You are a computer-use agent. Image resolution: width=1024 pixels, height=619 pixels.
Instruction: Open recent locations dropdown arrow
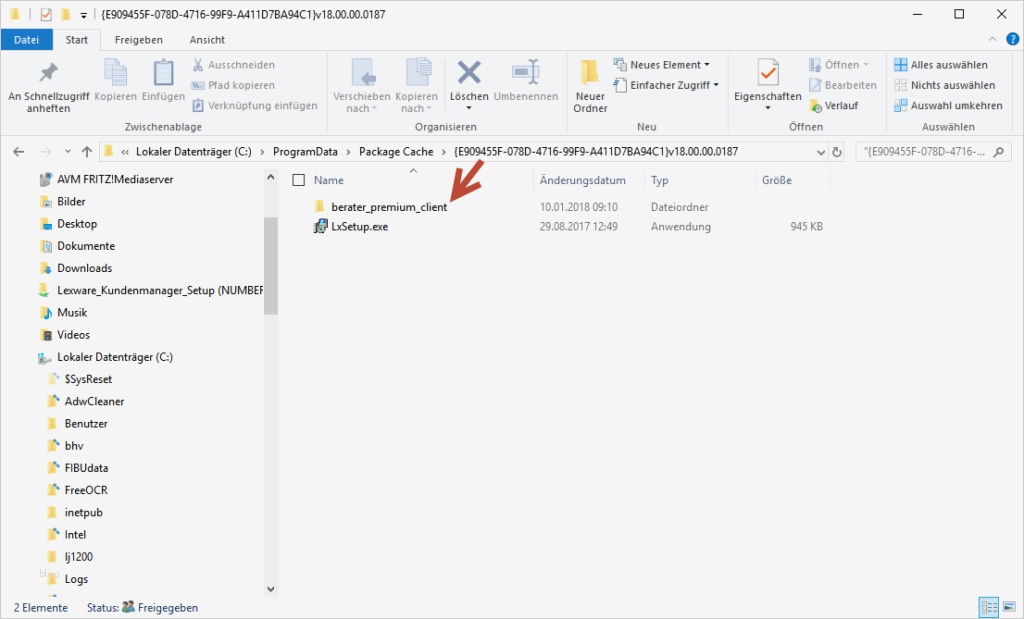(67, 152)
